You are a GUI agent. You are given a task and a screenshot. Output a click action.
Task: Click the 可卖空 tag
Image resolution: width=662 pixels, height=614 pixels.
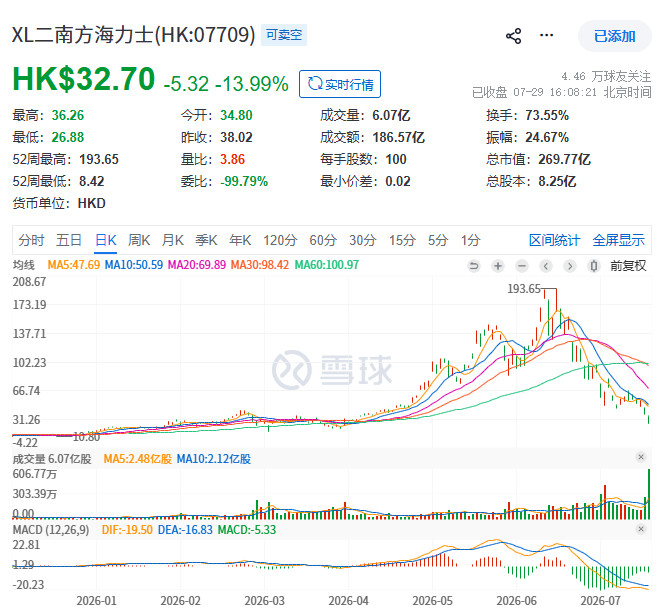(x=284, y=35)
